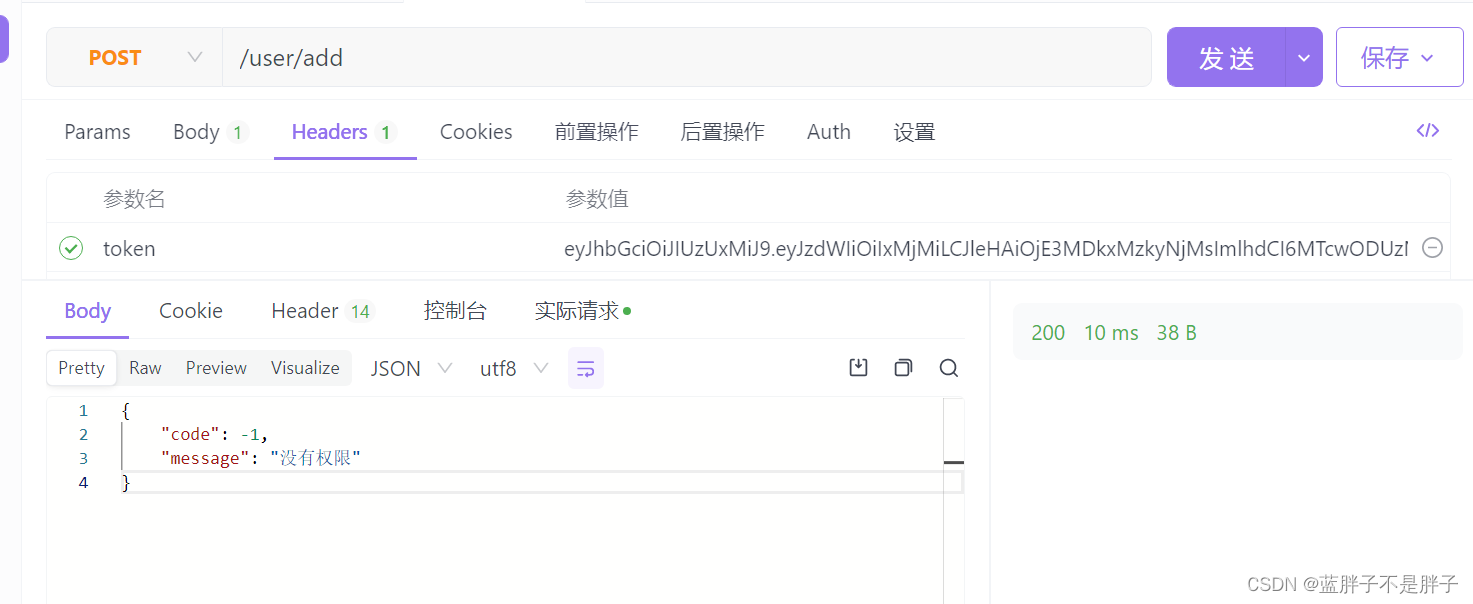Screen dimensions: 1473x604
Task: Show generated code via code icon
Action: point(1428,131)
